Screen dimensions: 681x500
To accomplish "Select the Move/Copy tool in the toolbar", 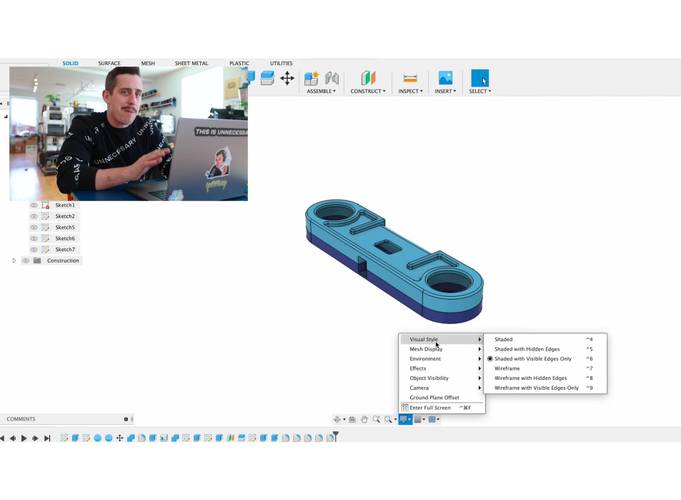I will (x=287, y=79).
